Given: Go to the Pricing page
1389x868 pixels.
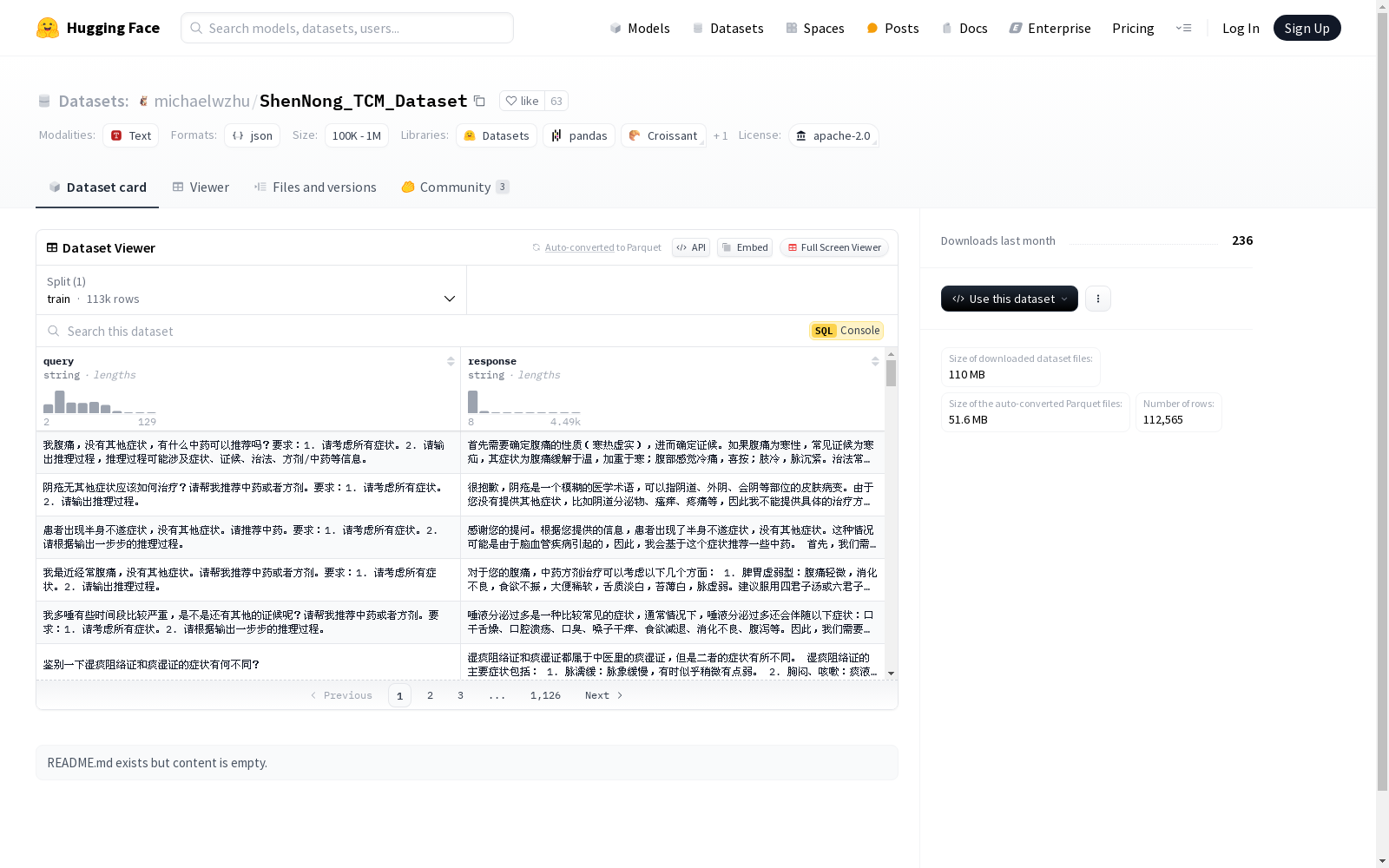Looking at the screenshot, I should pos(1133,28).
